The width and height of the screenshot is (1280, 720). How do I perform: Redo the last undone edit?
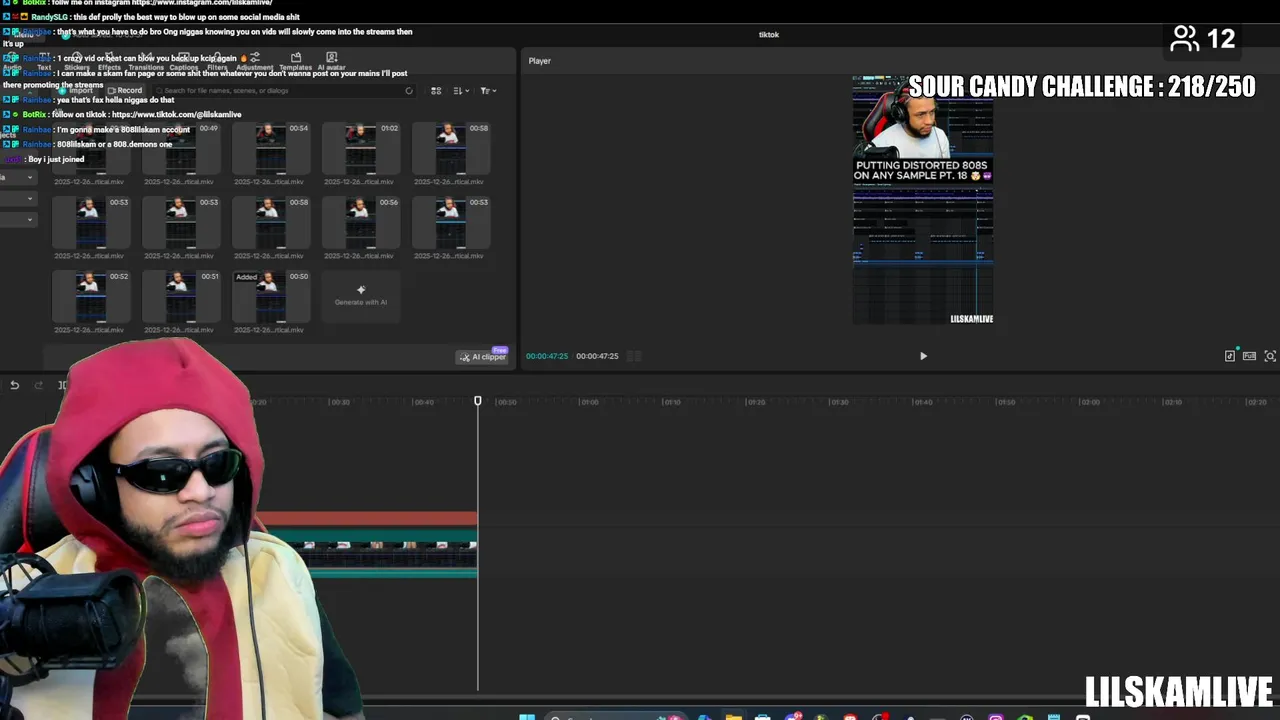coord(38,385)
